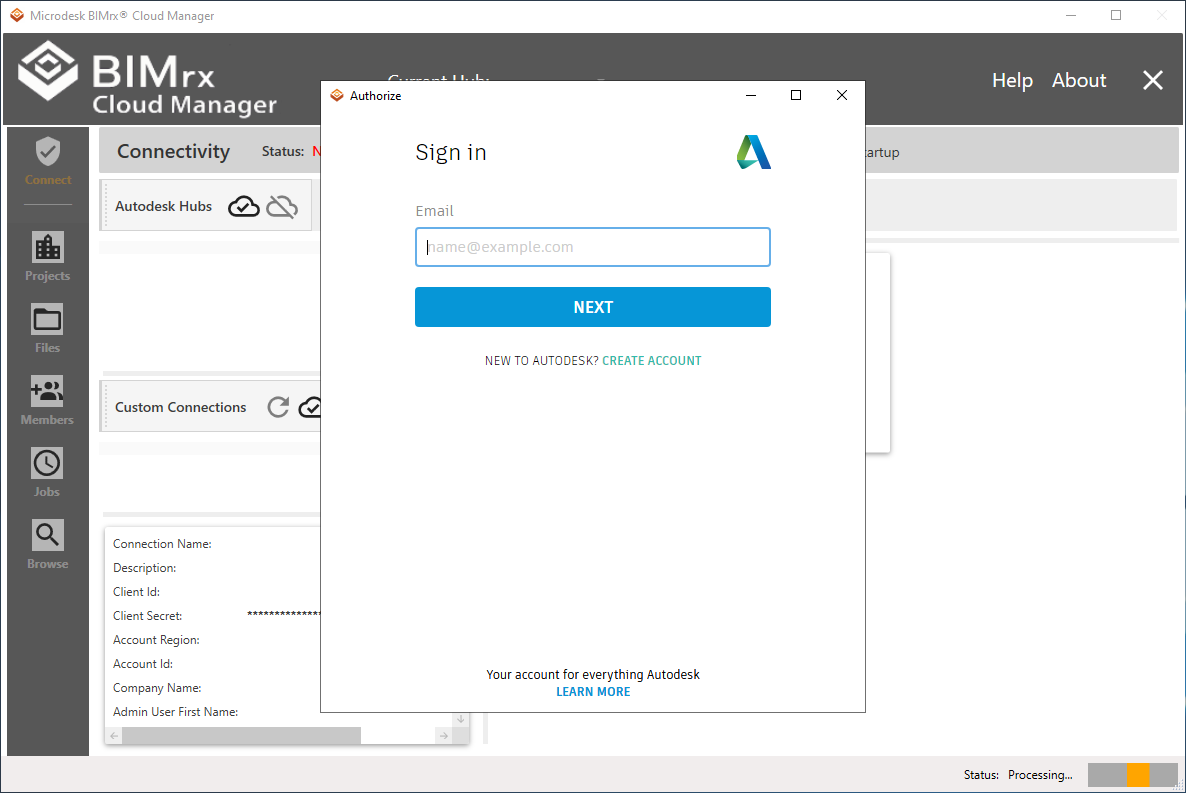Click the Autodesk Hubs connect cloud icon
Viewport: 1186px width, 793px height.
click(244, 206)
